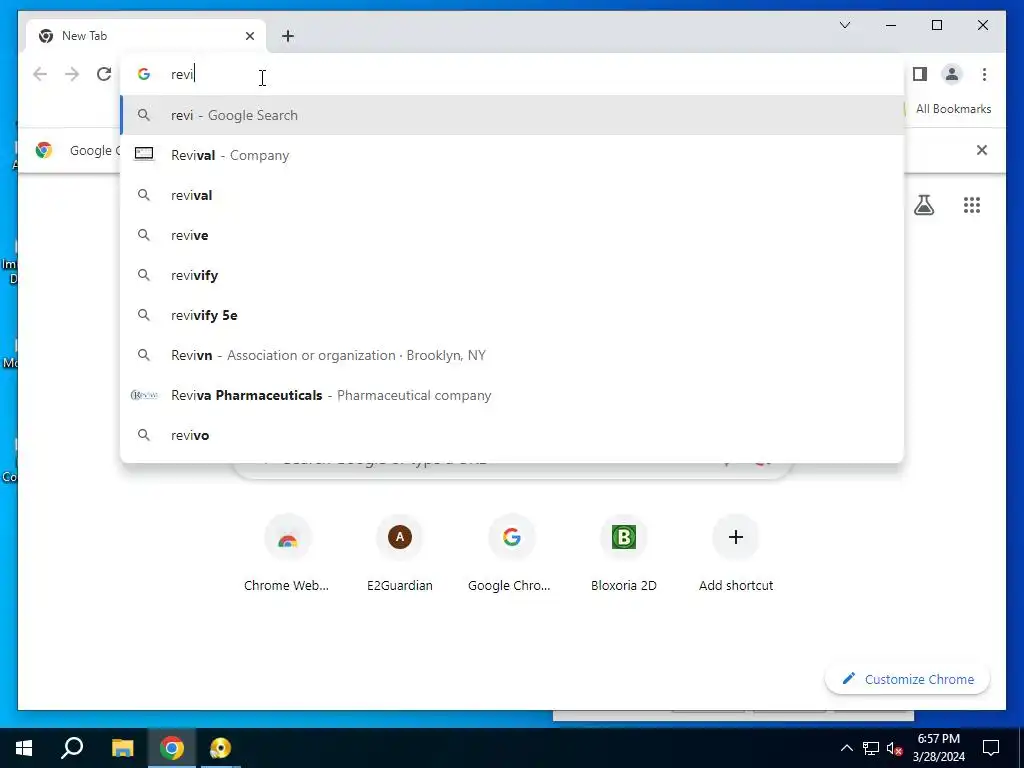Choose the 'Reviva Pharmaceuticals' suggestion
Viewport: 1024px width, 768px height.
click(x=513, y=395)
